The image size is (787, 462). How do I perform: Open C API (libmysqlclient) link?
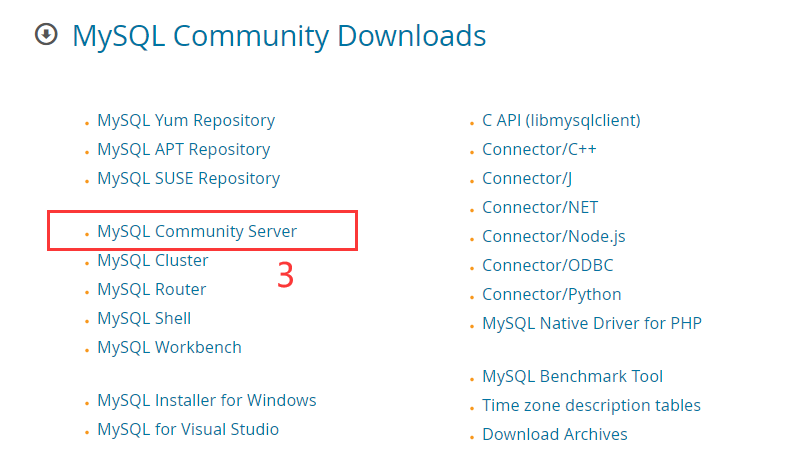pyautogui.click(x=561, y=121)
